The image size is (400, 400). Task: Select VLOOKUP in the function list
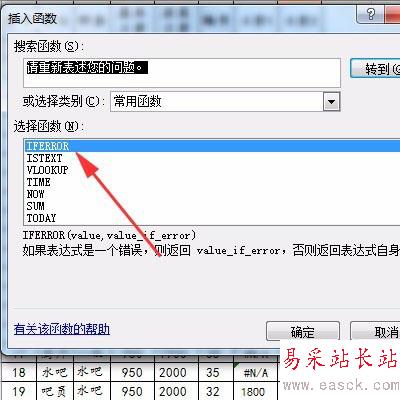[213, 170]
